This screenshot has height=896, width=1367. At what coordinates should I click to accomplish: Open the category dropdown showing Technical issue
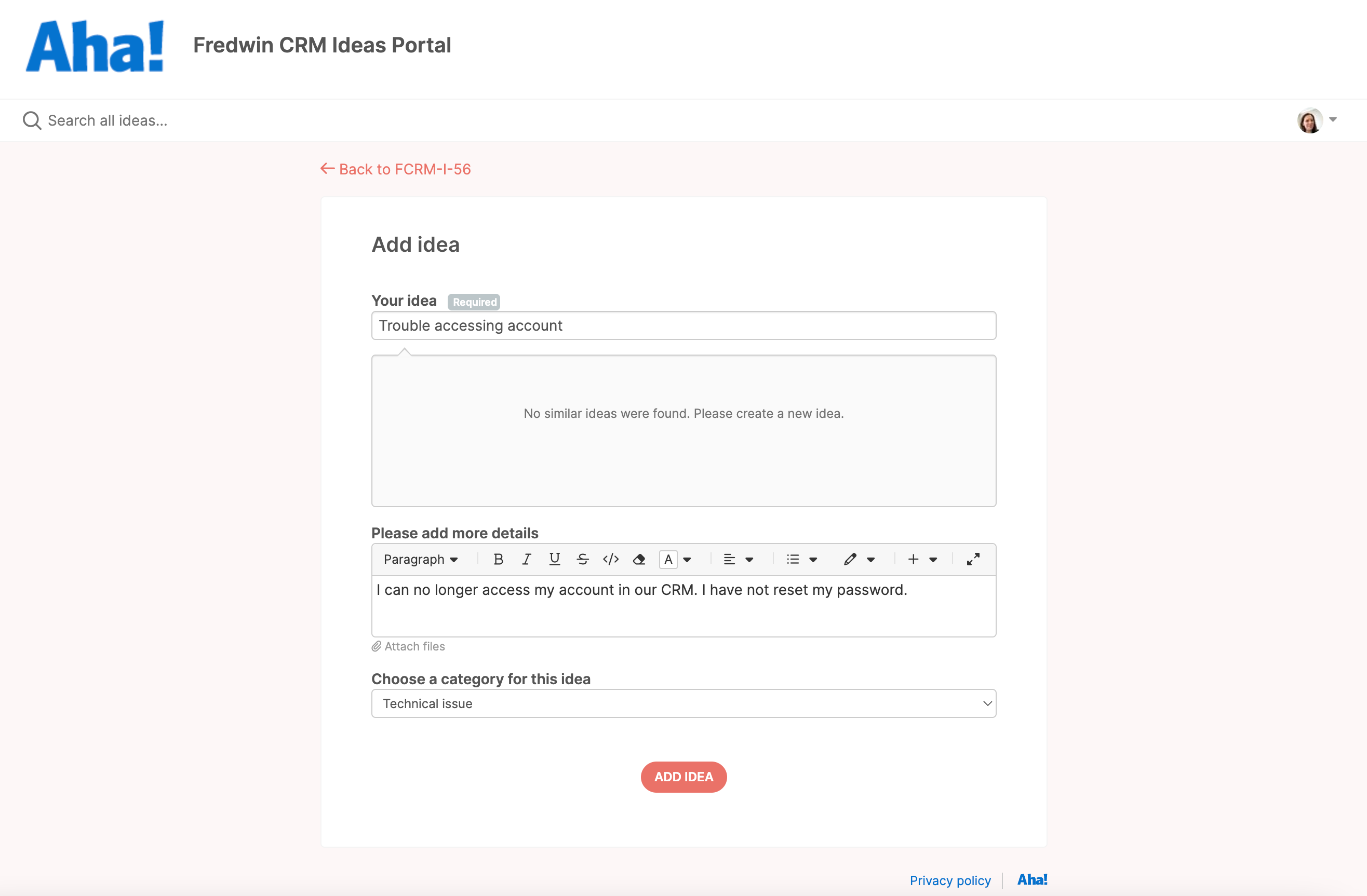click(683, 703)
